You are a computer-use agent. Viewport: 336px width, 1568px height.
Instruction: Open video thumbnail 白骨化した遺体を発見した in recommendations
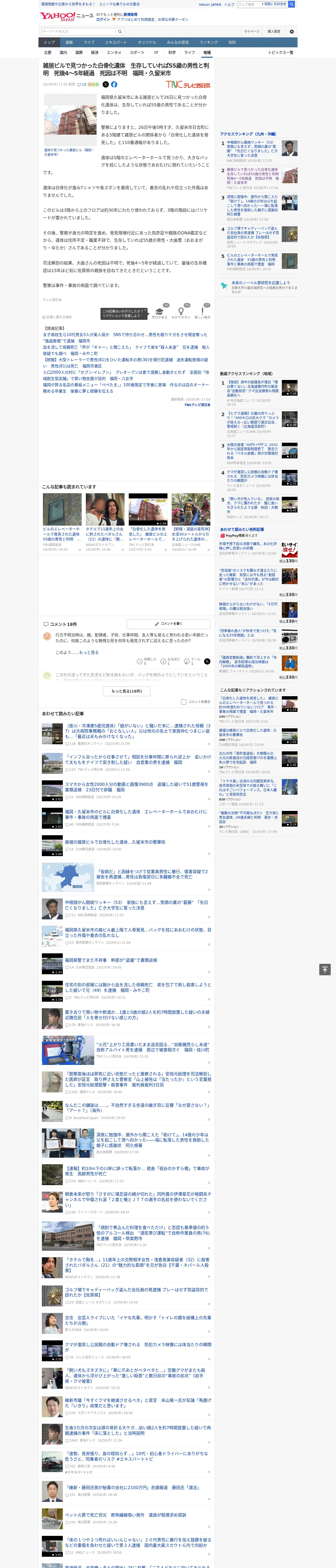[148, 510]
